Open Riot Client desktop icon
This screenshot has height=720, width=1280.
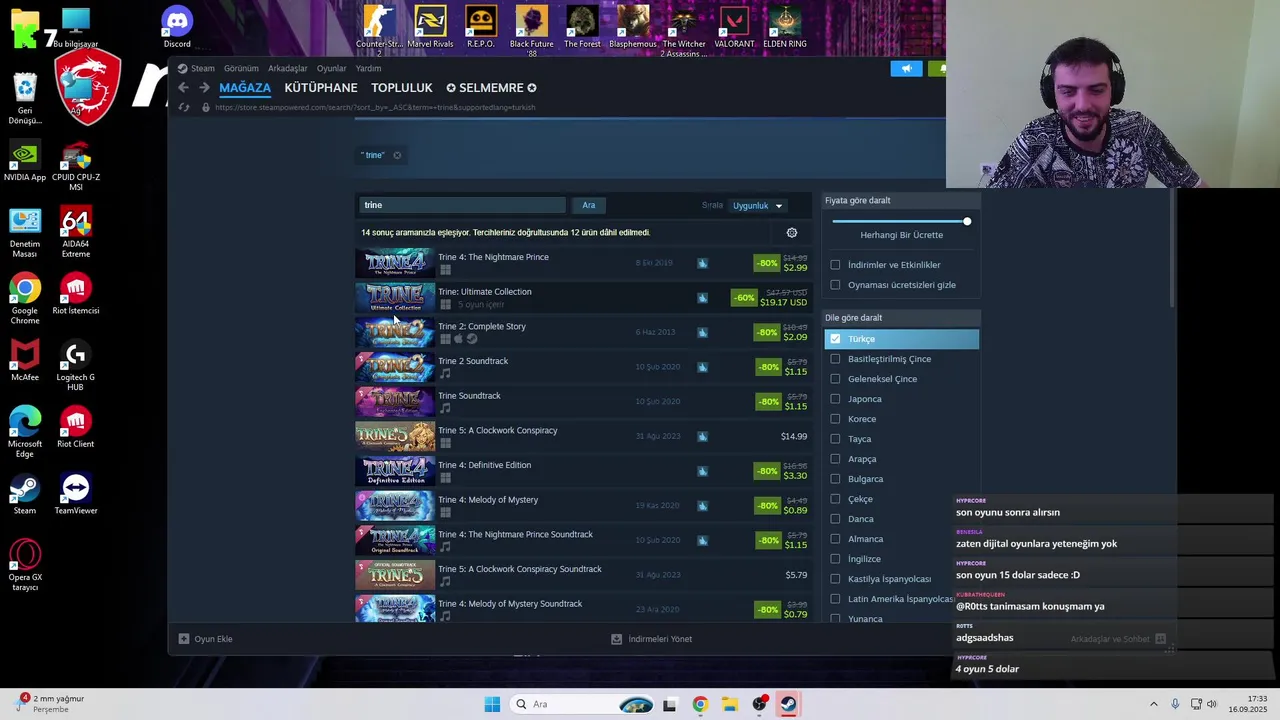tap(76, 428)
